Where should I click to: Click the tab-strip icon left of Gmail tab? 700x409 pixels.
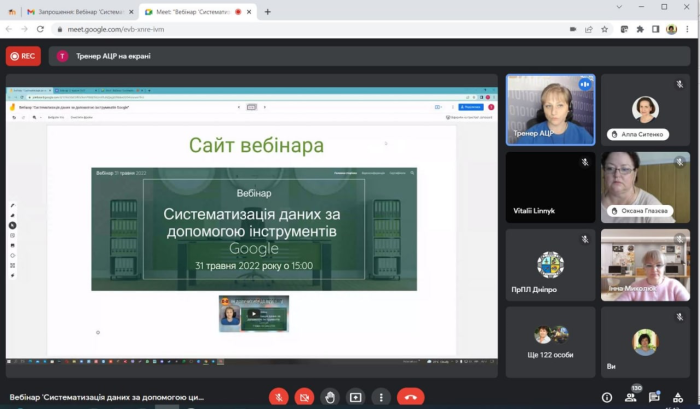click(x=12, y=12)
